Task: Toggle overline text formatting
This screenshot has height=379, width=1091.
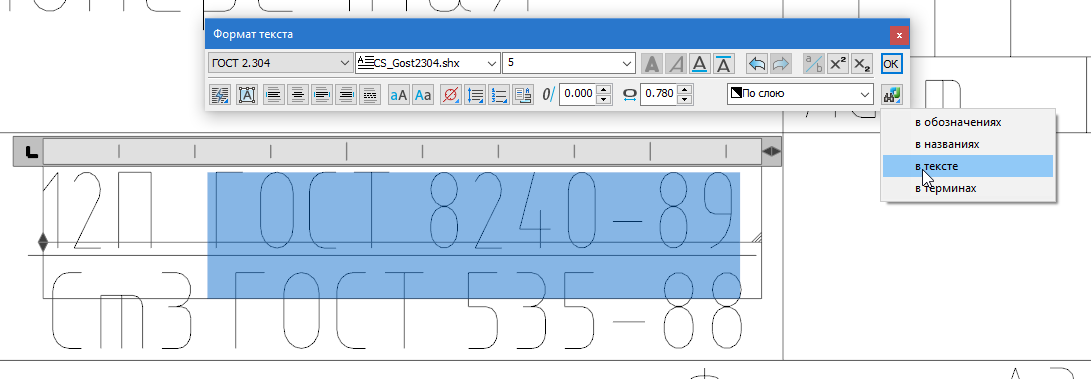Action: tap(724, 63)
